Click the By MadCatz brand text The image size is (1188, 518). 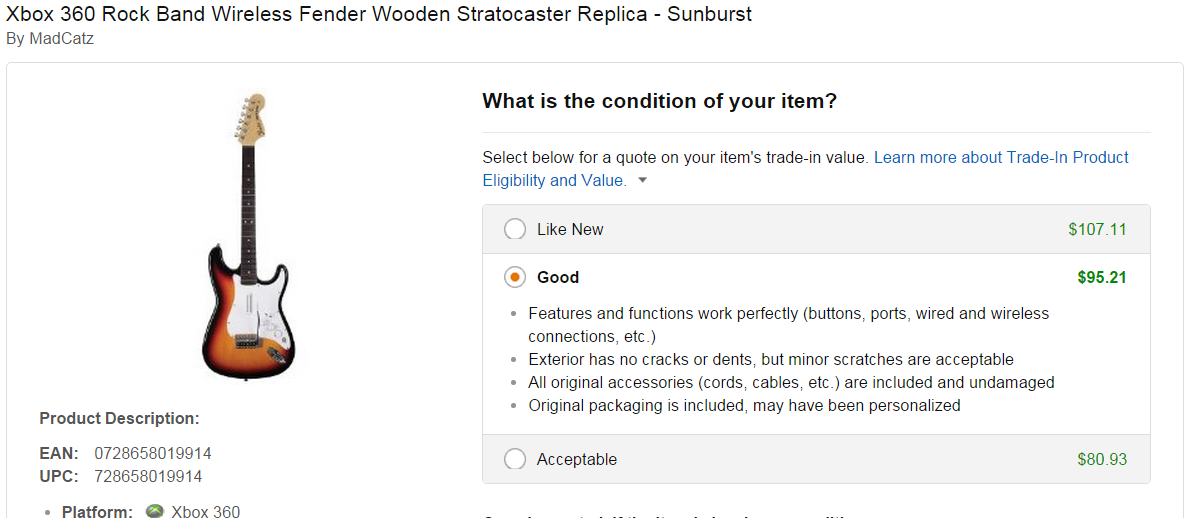coord(49,38)
